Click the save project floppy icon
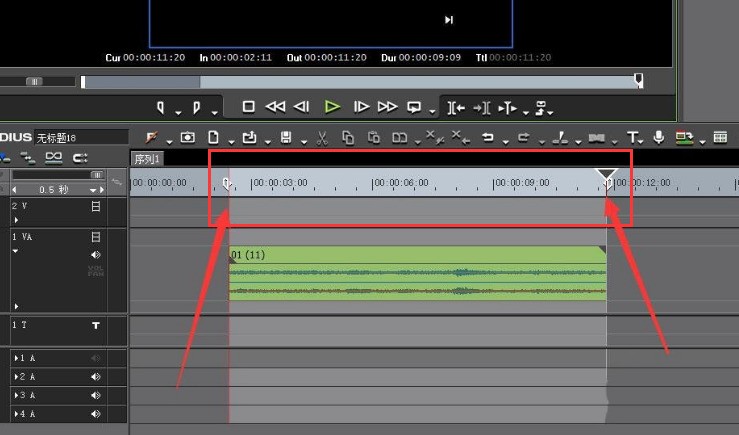The width and height of the screenshot is (739, 435). click(286, 138)
